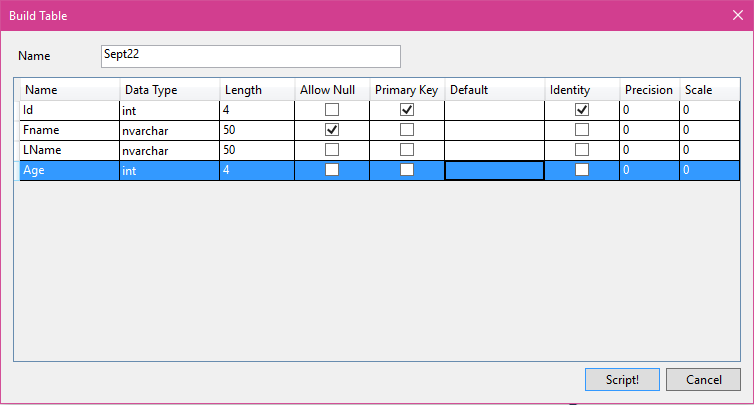
Task: Click the Identity column header
Action: pos(582,90)
